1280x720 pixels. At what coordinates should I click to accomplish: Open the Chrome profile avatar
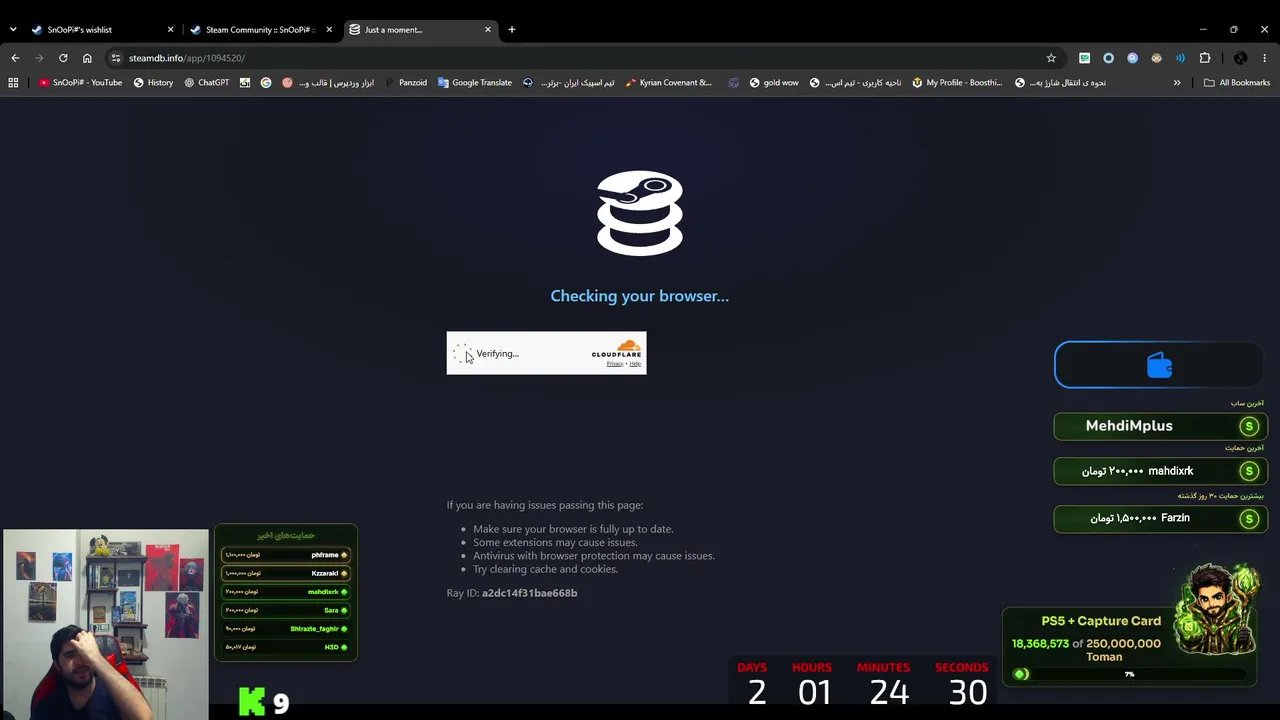pyautogui.click(x=1240, y=58)
